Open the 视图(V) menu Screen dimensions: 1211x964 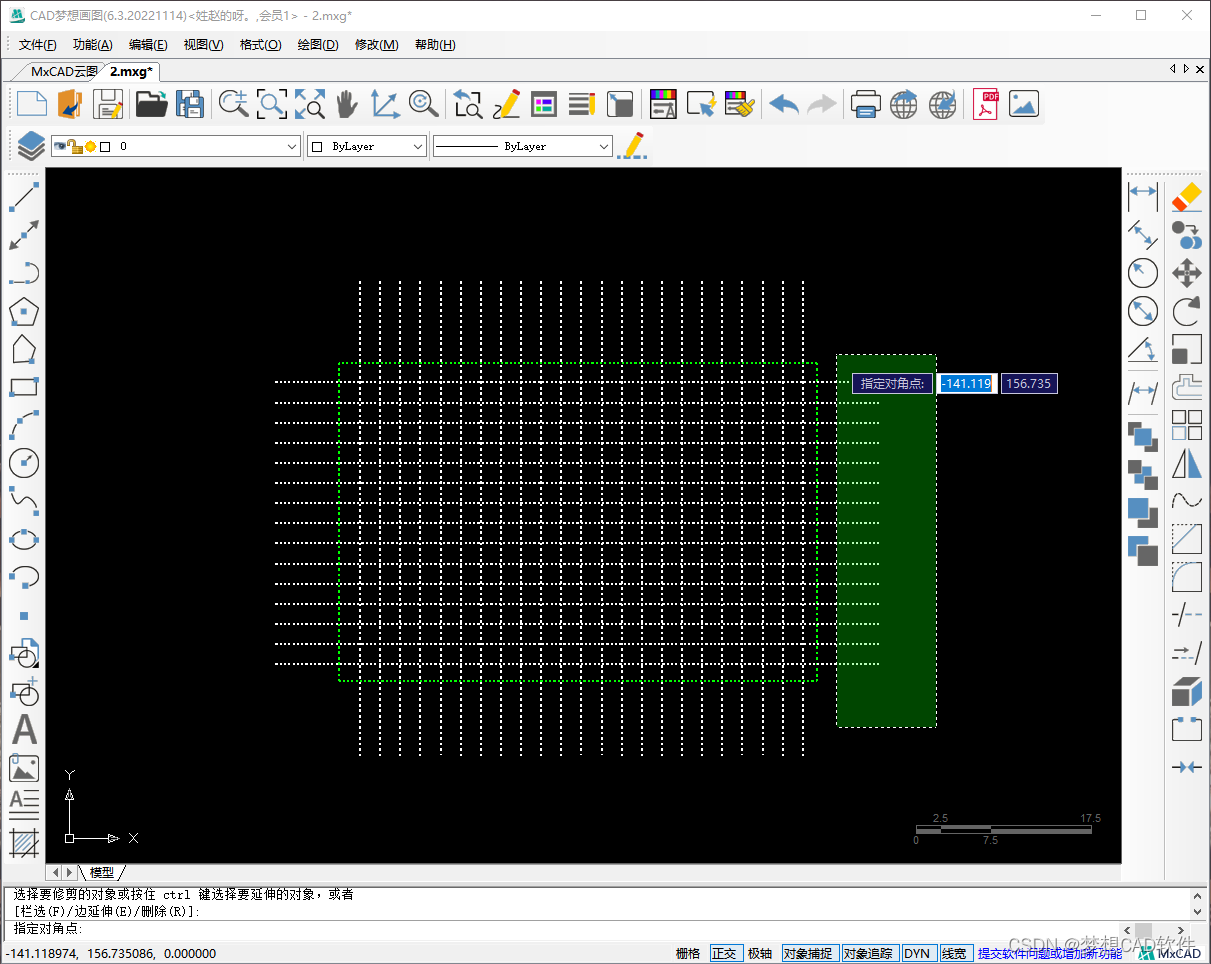click(204, 45)
